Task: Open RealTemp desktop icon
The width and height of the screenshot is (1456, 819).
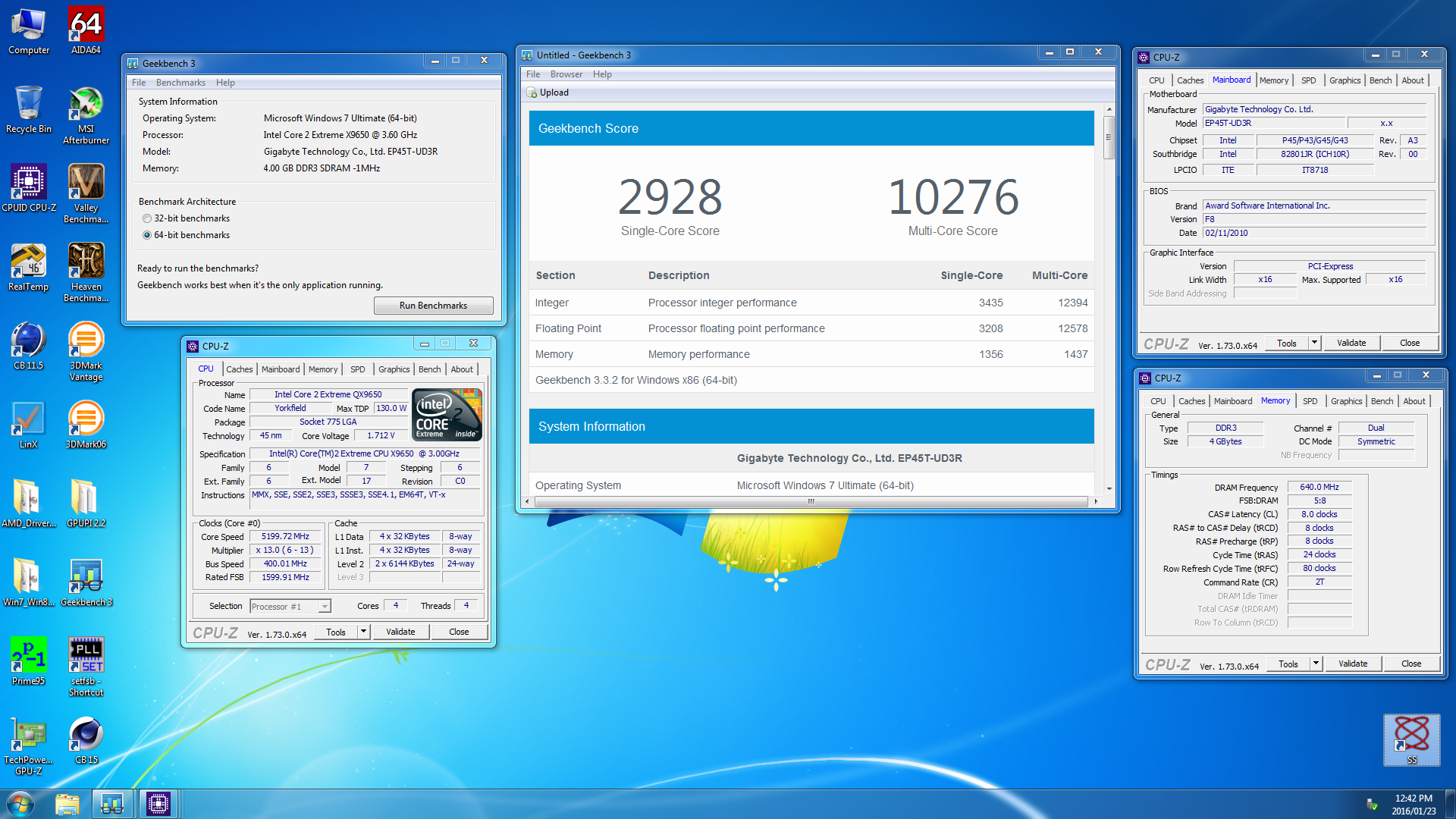Action: (29, 268)
